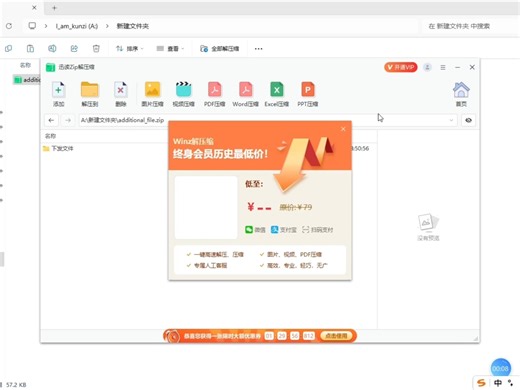Select the WeChat payment option
Image resolution: width=520 pixels, height=390 pixels.
point(255,230)
